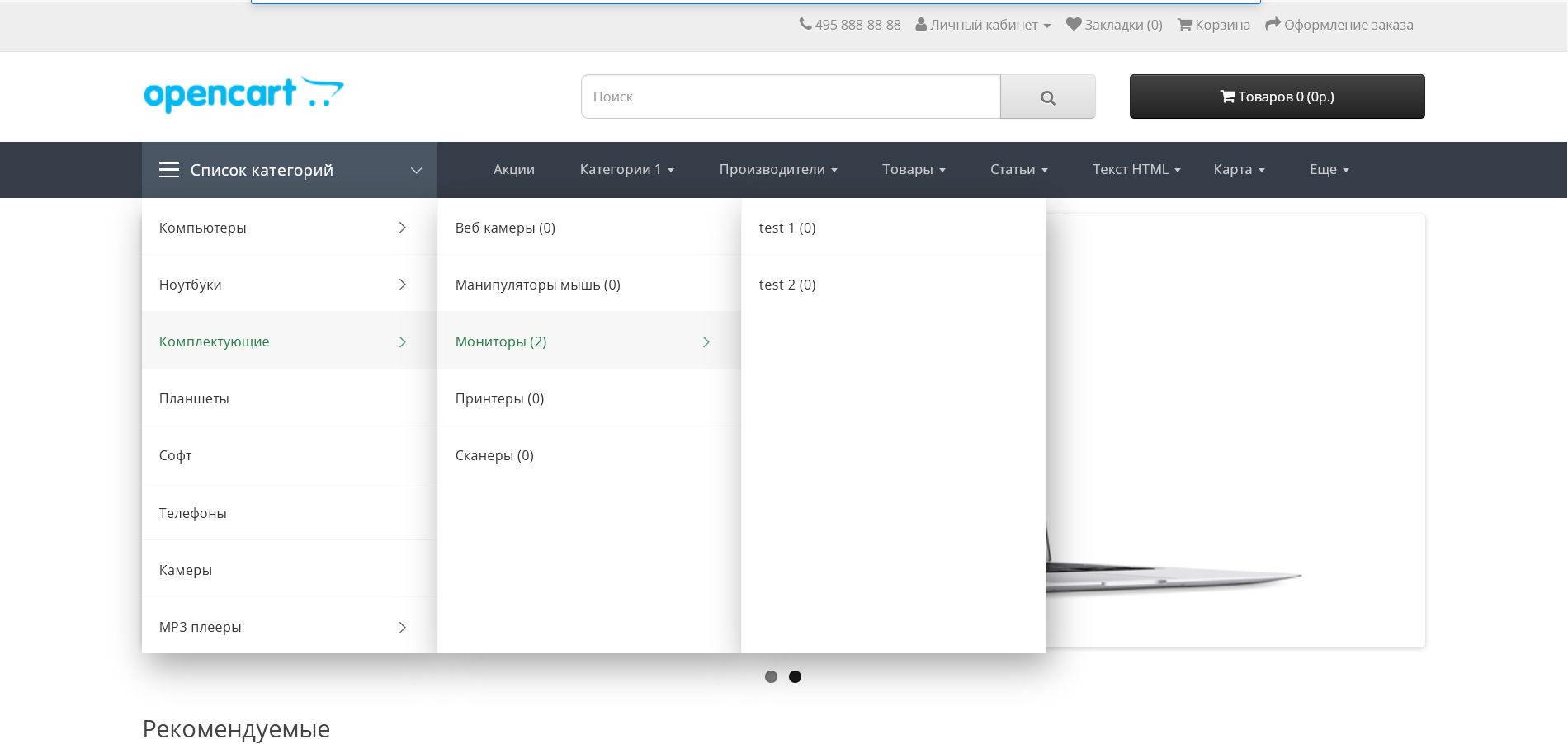Open the Категории 1 dropdown menu
1568x744 pixels.
(x=627, y=169)
